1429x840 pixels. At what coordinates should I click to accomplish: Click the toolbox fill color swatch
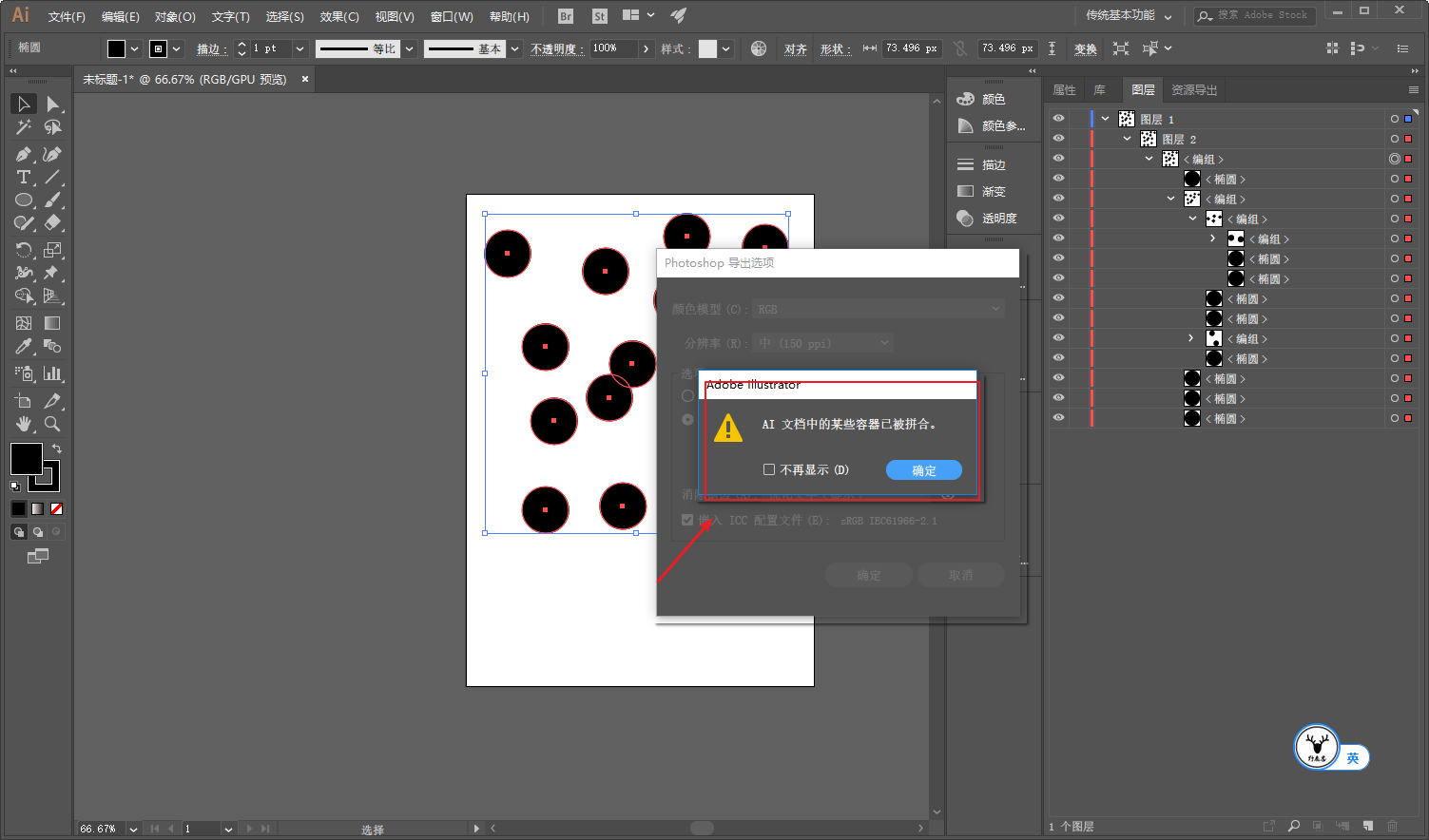click(x=26, y=459)
